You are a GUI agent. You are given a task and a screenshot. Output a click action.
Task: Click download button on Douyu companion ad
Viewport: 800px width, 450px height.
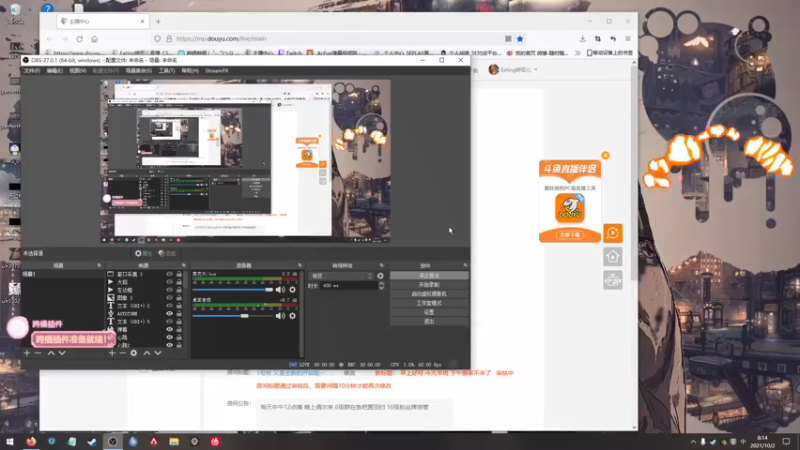coord(569,235)
